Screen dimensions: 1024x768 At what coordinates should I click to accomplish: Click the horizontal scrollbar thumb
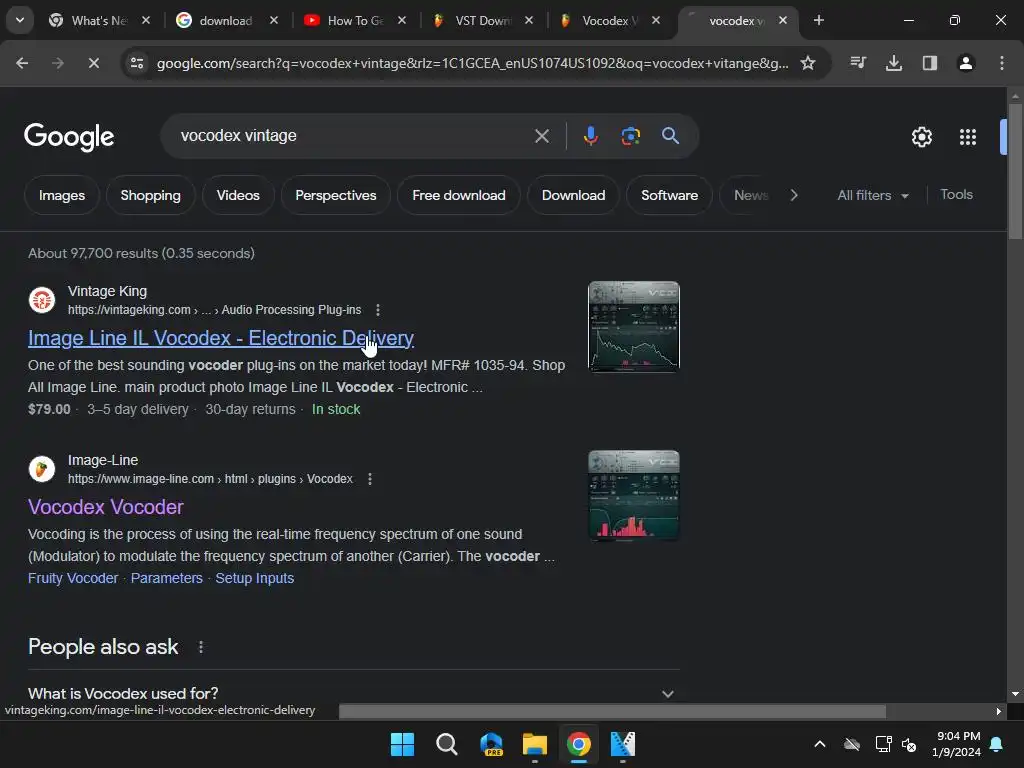pyautogui.click(x=612, y=711)
